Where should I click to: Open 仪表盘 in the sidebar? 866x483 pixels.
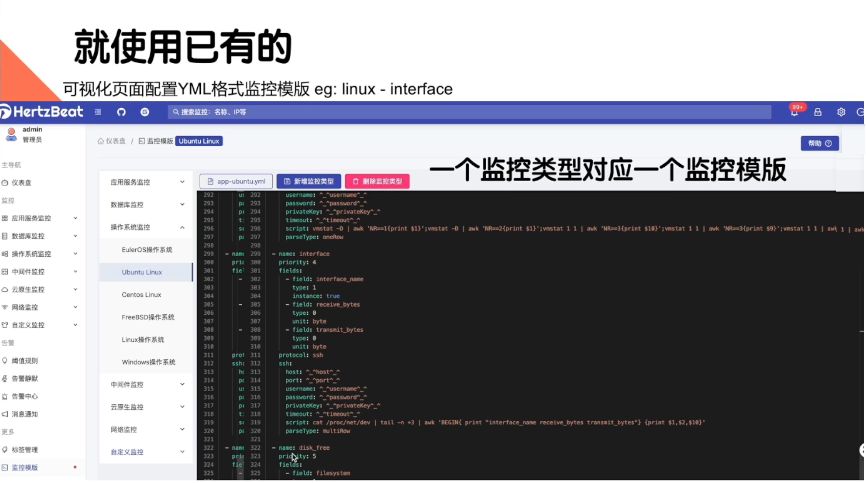click(x=22, y=183)
